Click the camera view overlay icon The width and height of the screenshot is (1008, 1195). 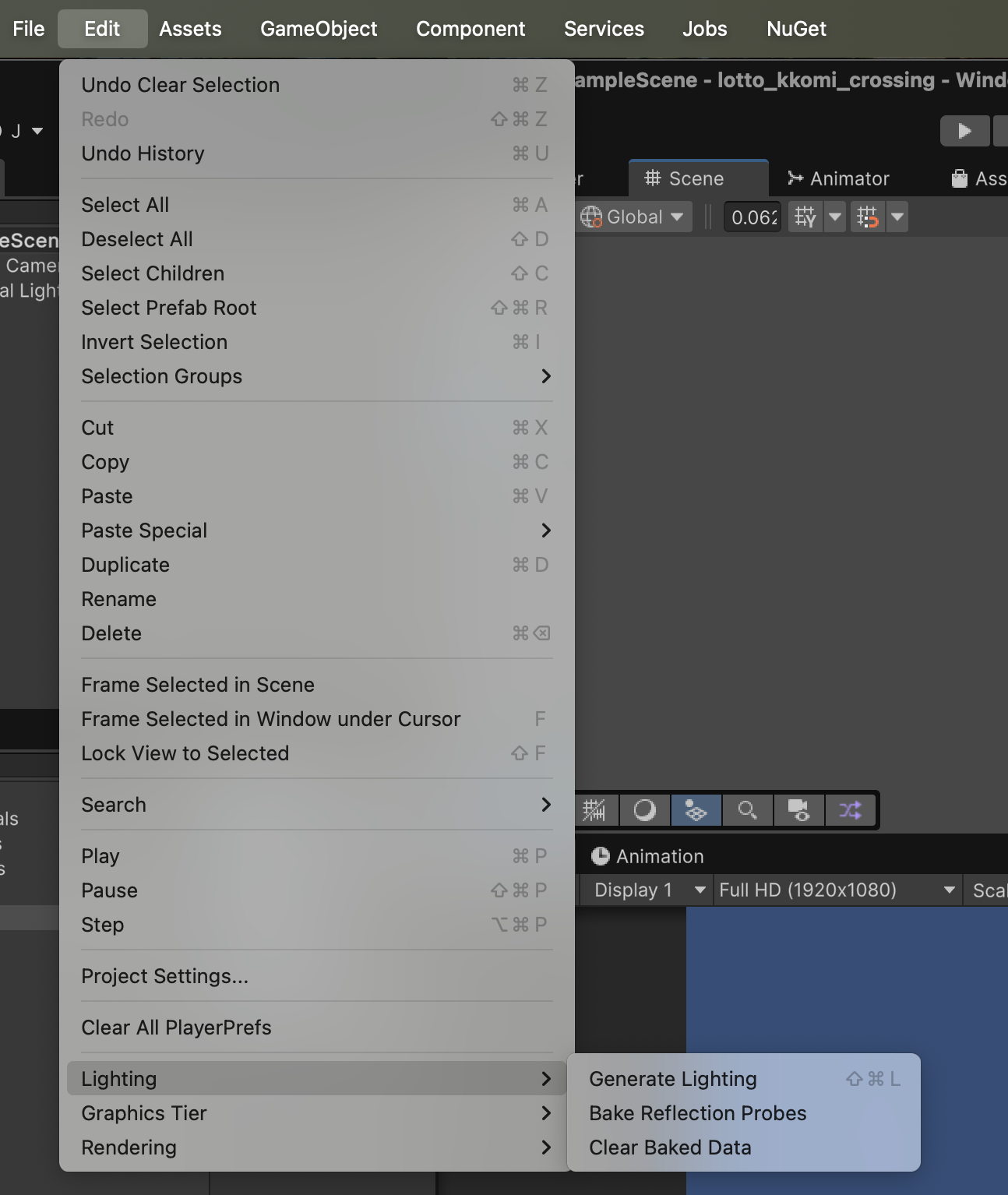[798, 810]
